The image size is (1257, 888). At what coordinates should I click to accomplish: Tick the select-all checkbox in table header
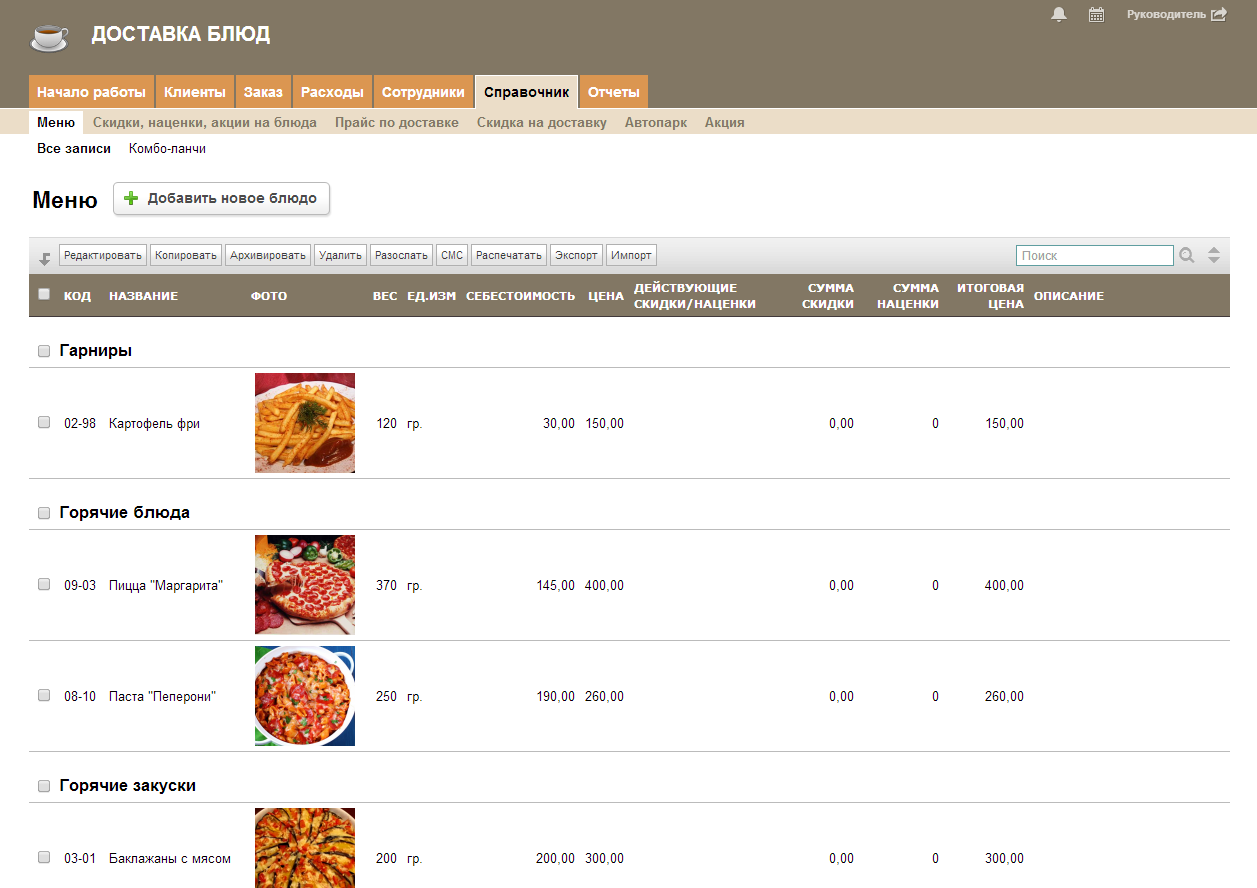(x=44, y=294)
